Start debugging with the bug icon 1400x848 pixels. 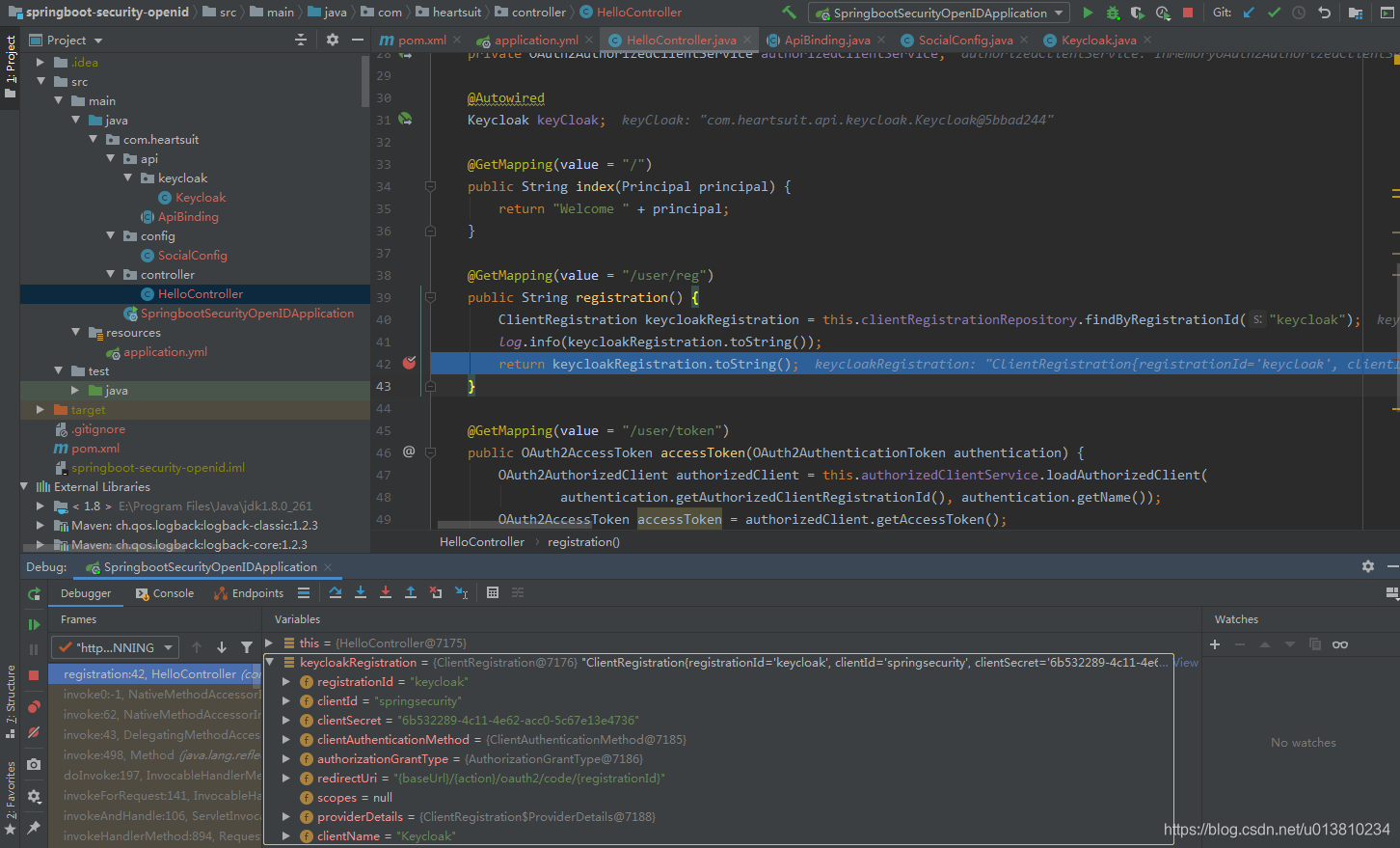point(1113,13)
